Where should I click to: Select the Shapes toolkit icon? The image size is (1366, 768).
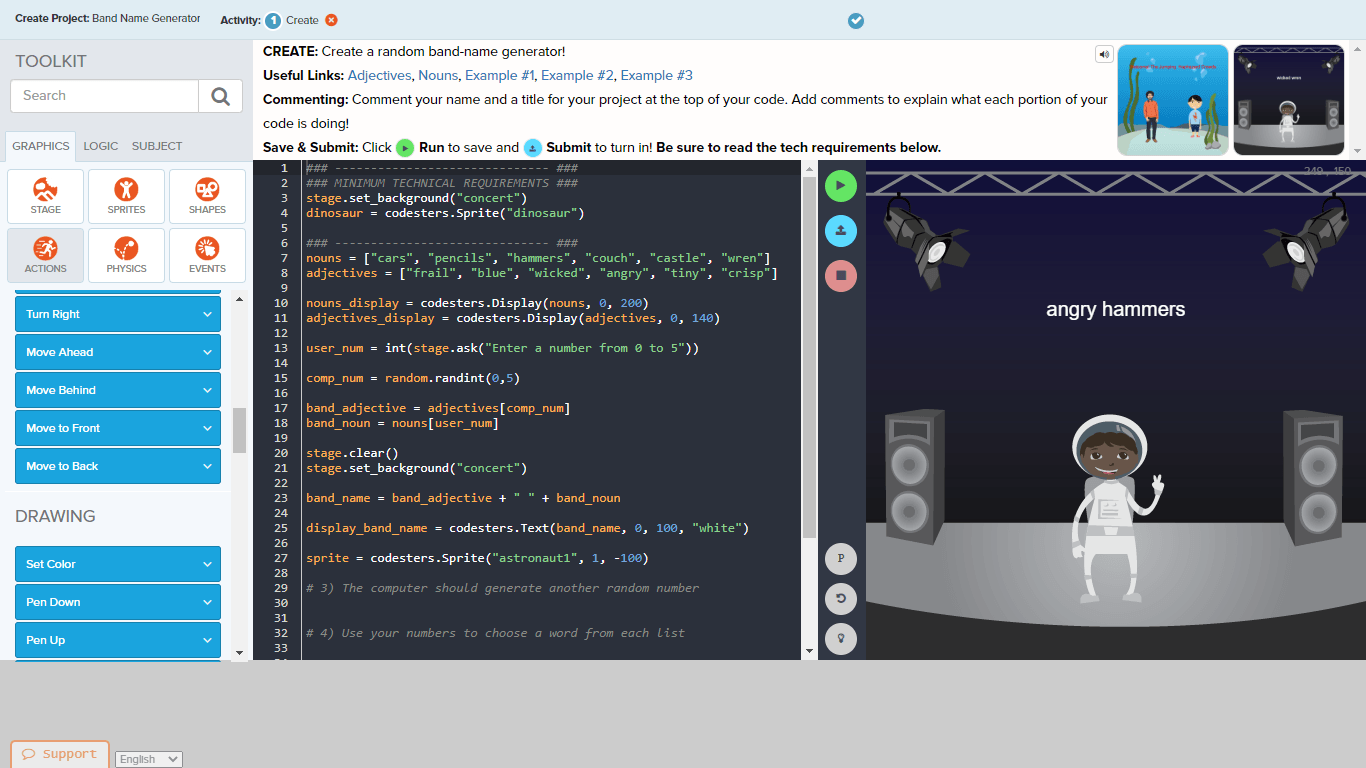pos(207,196)
